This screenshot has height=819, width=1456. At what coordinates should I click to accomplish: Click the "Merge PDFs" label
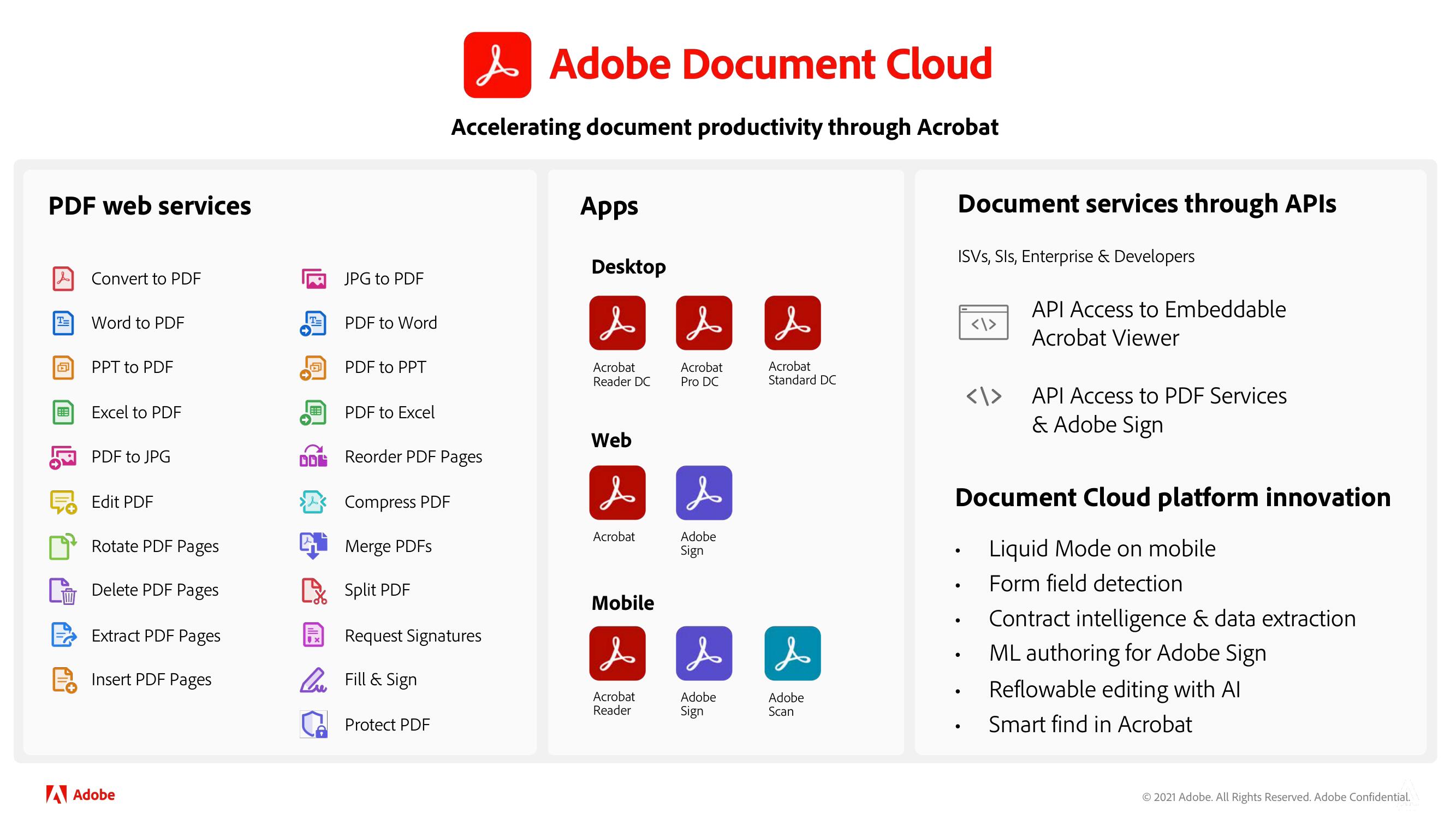pyautogui.click(x=388, y=547)
